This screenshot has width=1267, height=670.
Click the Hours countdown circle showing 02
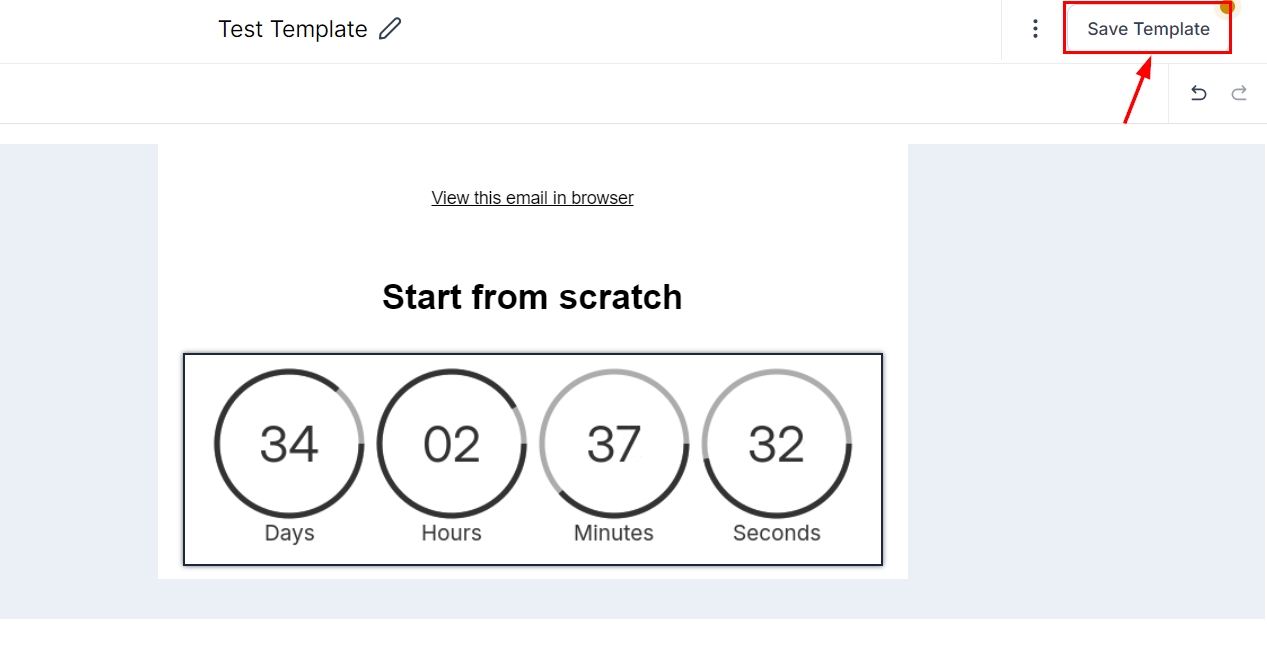coord(452,444)
